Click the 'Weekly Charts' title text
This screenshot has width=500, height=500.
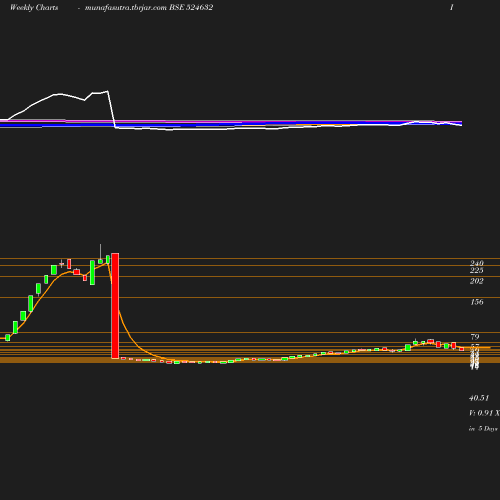(34, 7)
